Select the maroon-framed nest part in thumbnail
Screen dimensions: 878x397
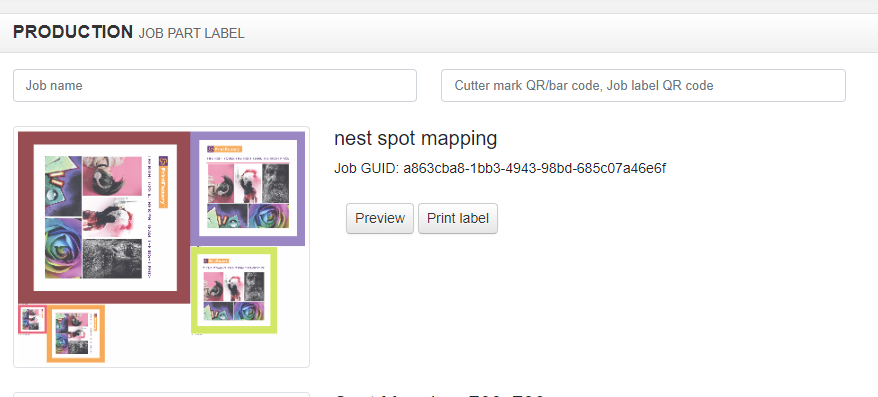click(104, 218)
